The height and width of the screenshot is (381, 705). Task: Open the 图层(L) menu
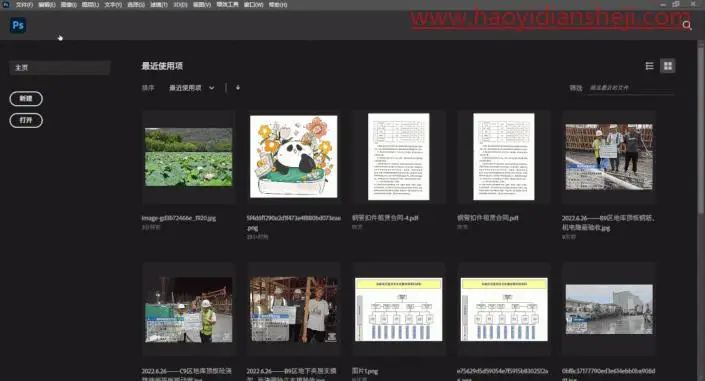pyautogui.click(x=90, y=4)
